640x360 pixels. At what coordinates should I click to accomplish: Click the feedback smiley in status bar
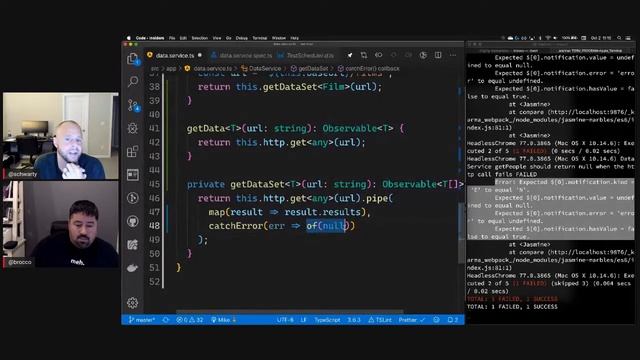[436, 320]
